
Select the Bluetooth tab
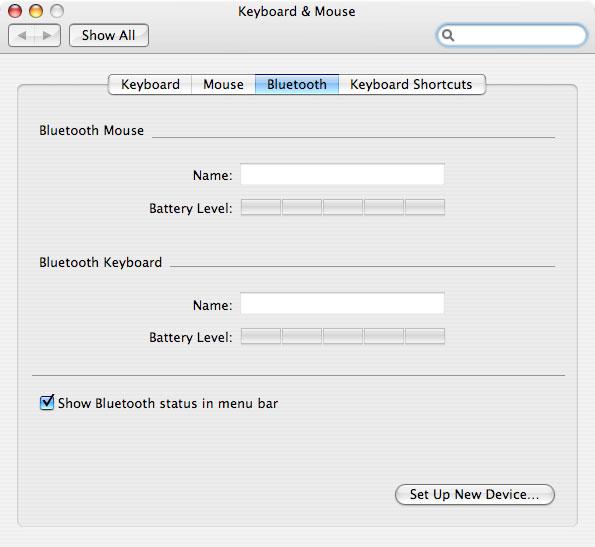297,84
